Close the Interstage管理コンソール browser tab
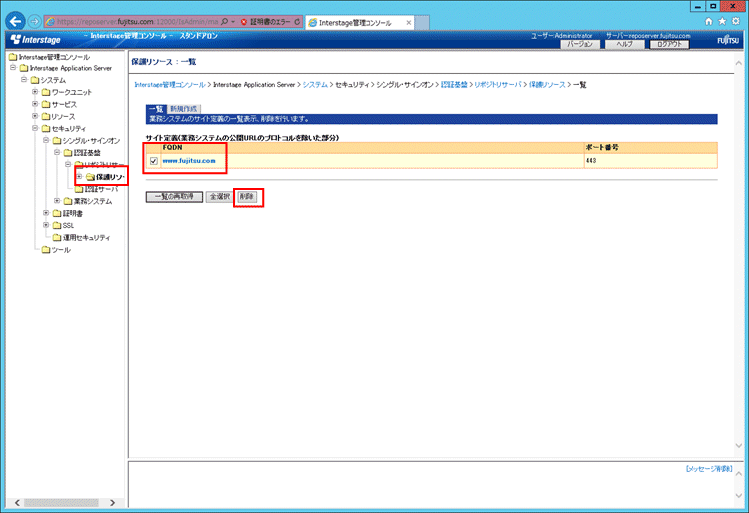Image resolution: width=749 pixels, height=513 pixels. [x=408, y=22]
